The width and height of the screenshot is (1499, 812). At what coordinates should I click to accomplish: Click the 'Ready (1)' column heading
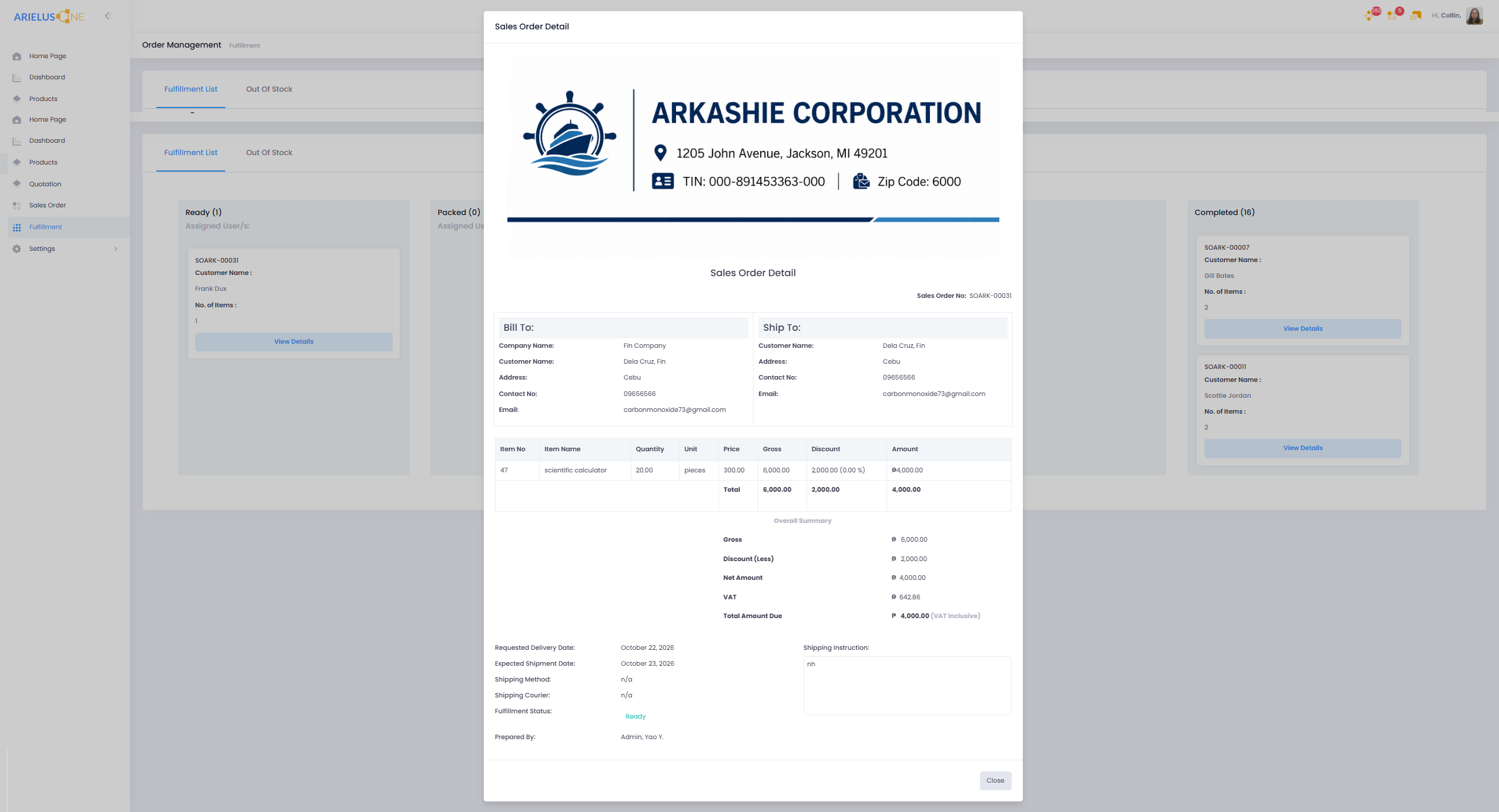(203, 212)
